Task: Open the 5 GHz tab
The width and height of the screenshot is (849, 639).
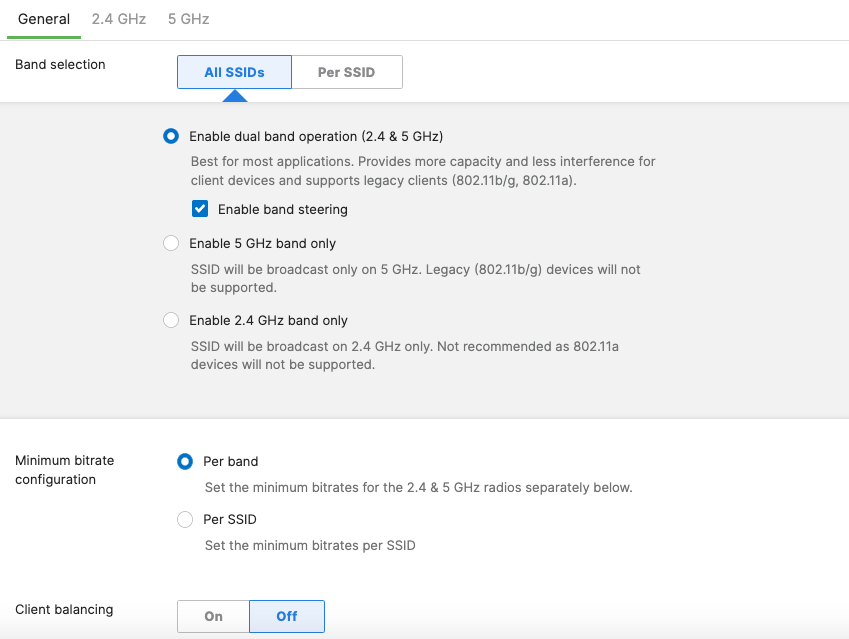Action: click(188, 19)
